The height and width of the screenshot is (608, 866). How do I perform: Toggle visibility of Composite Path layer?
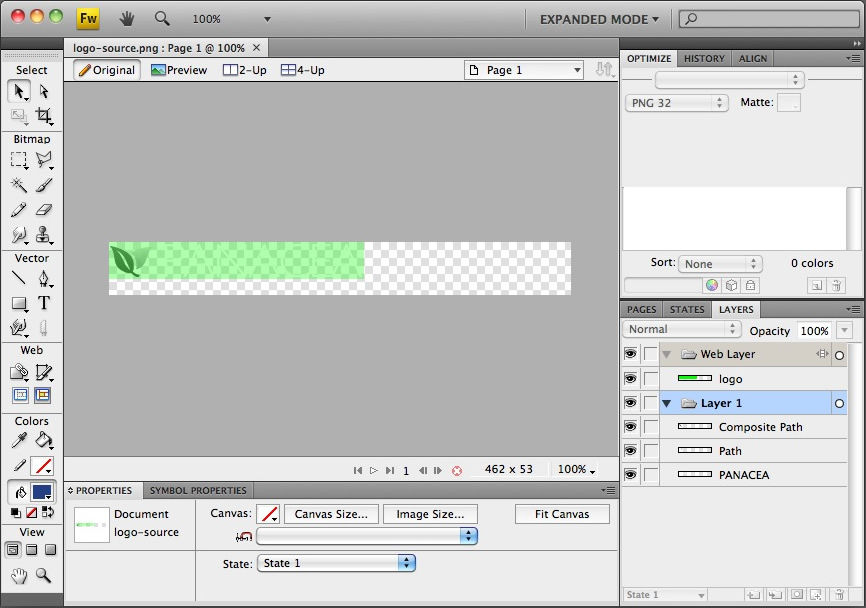[x=630, y=427]
